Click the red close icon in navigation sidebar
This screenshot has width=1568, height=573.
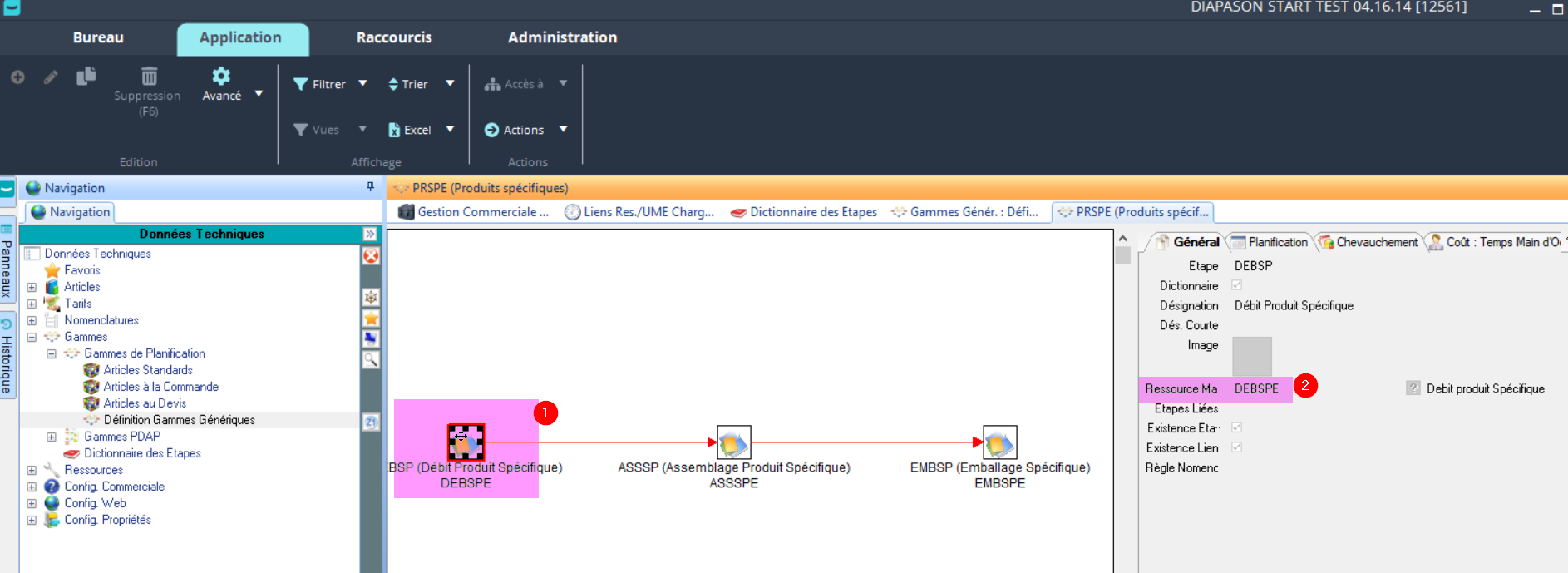pyautogui.click(x=371, y=256)
